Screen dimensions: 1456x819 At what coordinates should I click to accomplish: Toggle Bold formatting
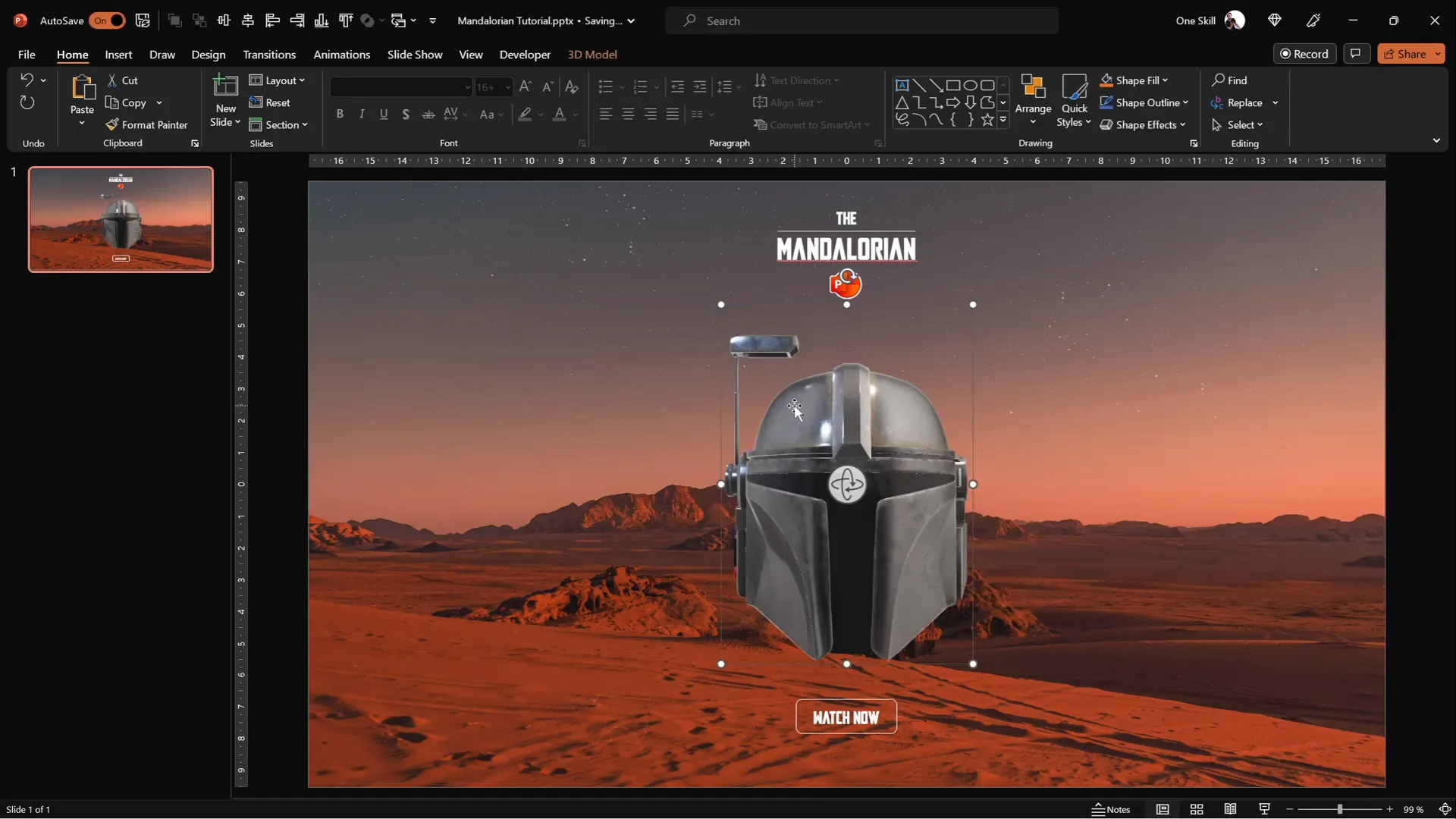tap(340, 114)
